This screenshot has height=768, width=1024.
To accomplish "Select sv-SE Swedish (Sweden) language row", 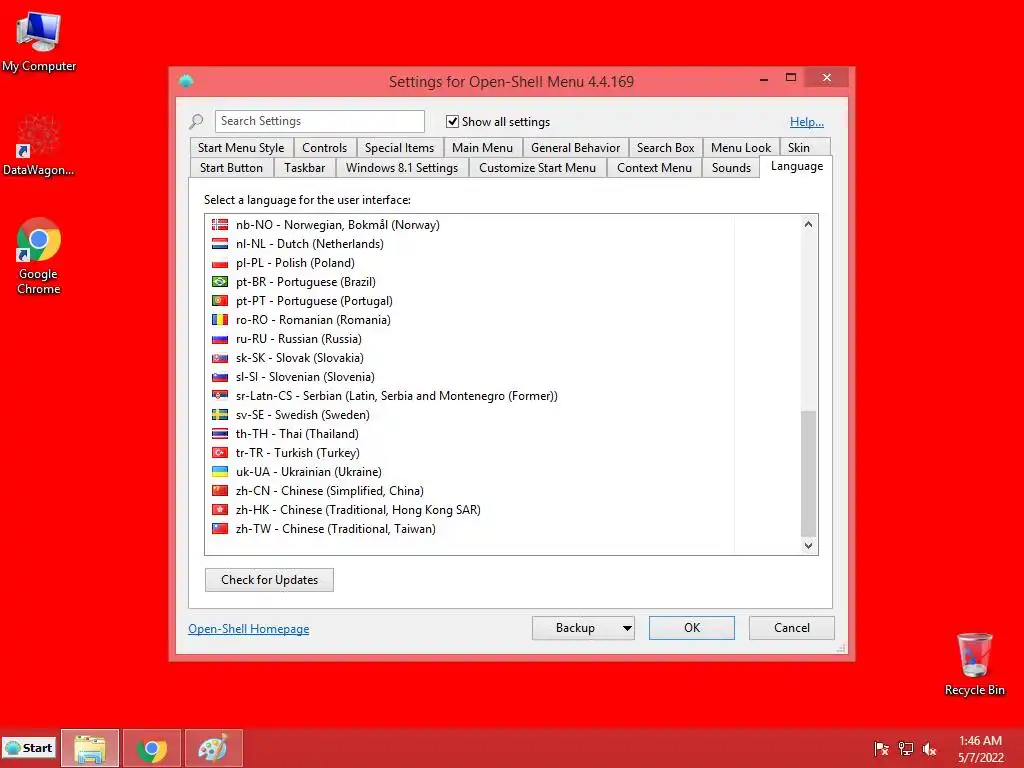I will 470,415.
